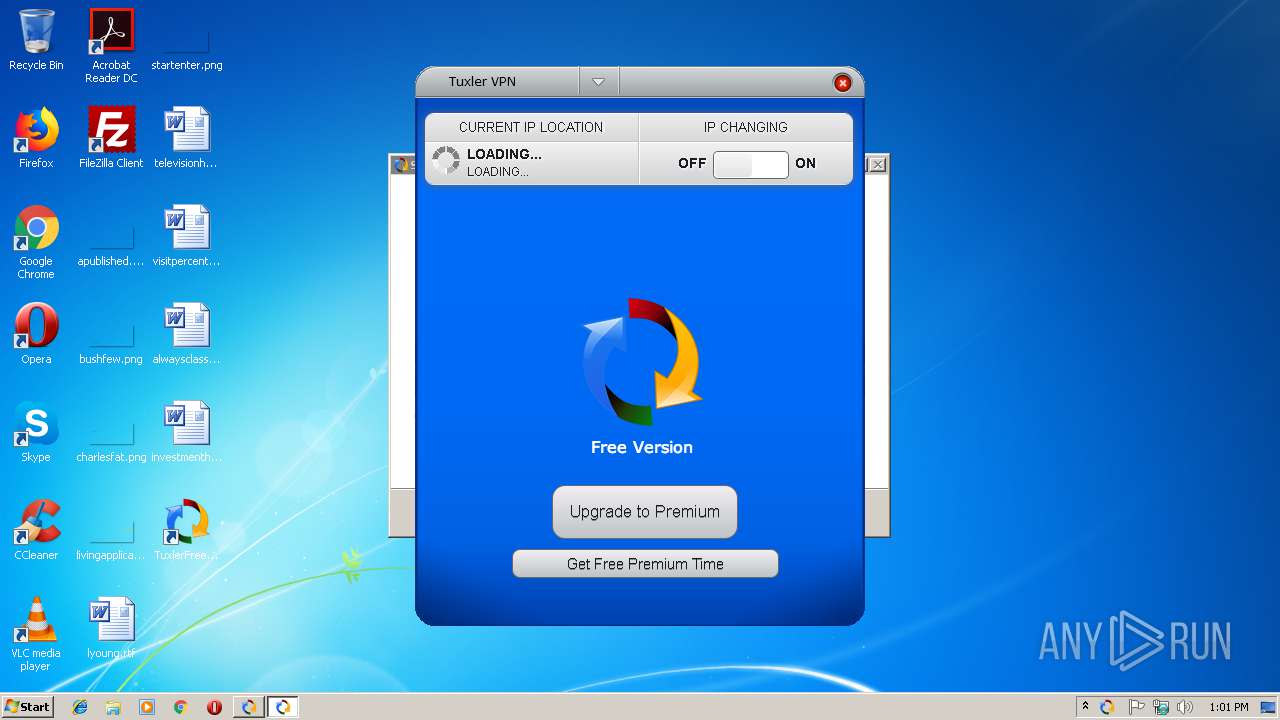Select VLC media player desktop shortcut
The image size is (1280, 720).
tap(36, 635)
